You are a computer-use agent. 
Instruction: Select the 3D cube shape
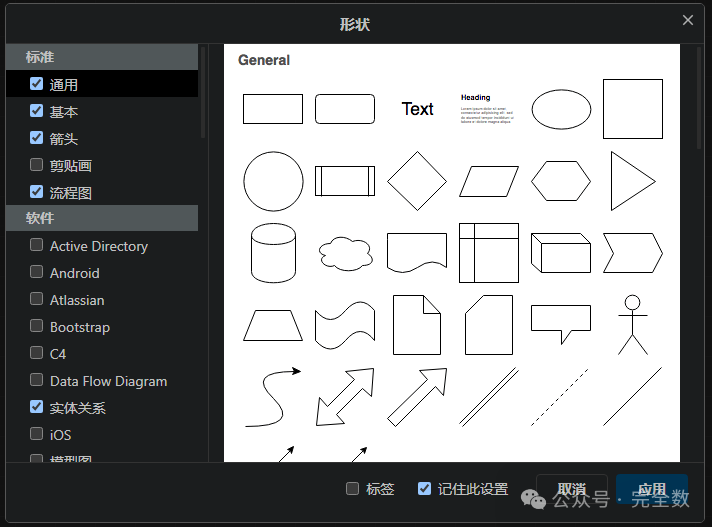point(561,253)
